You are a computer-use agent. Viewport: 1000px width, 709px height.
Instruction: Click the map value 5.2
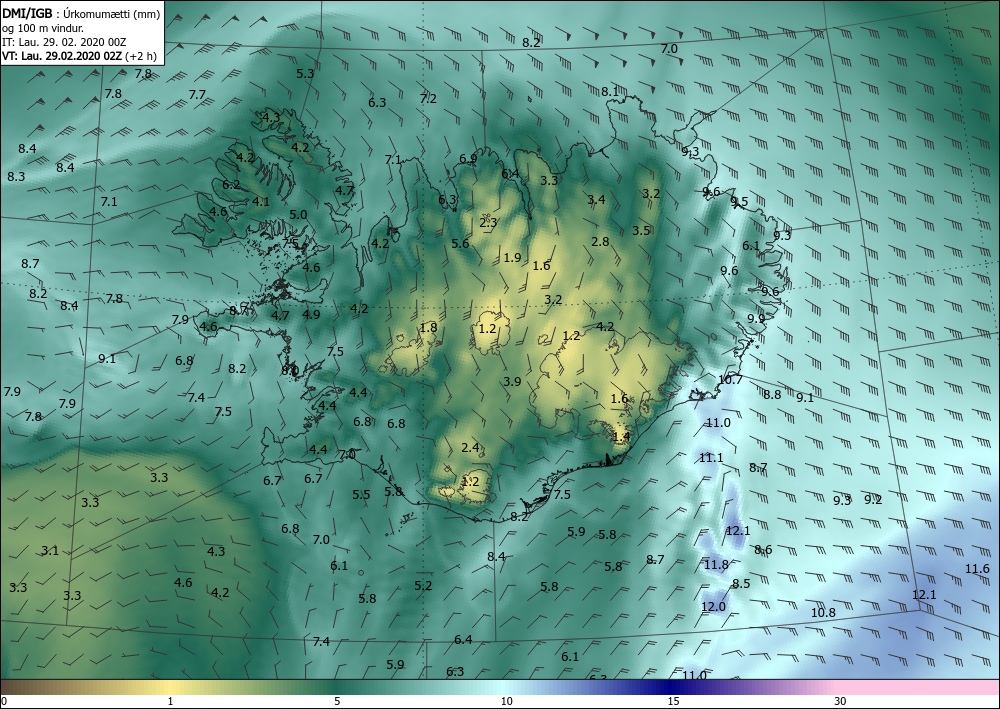(x=423, y=585)
